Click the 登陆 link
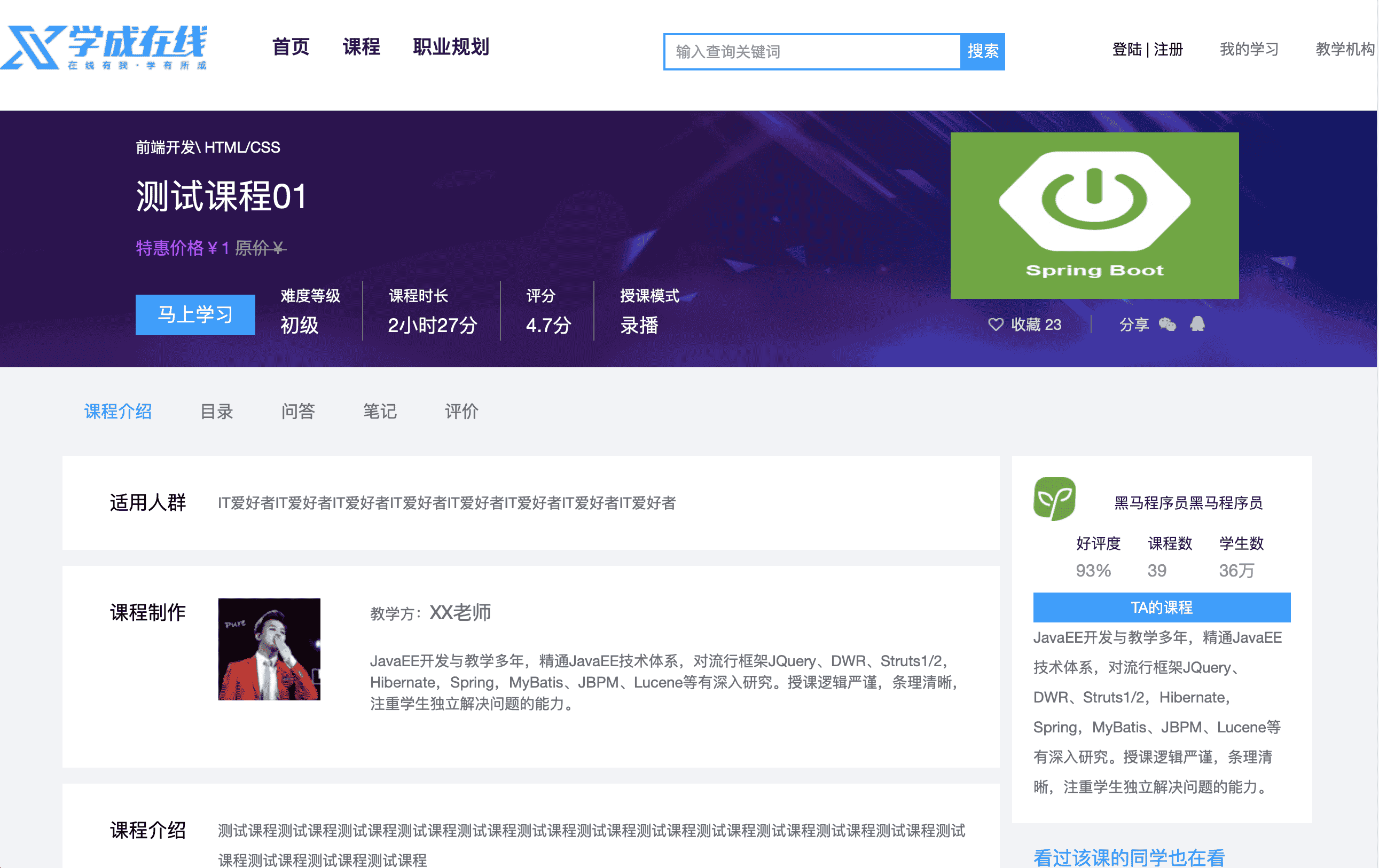Screen dimensions: 1379x868 (x=1126, y=49)
